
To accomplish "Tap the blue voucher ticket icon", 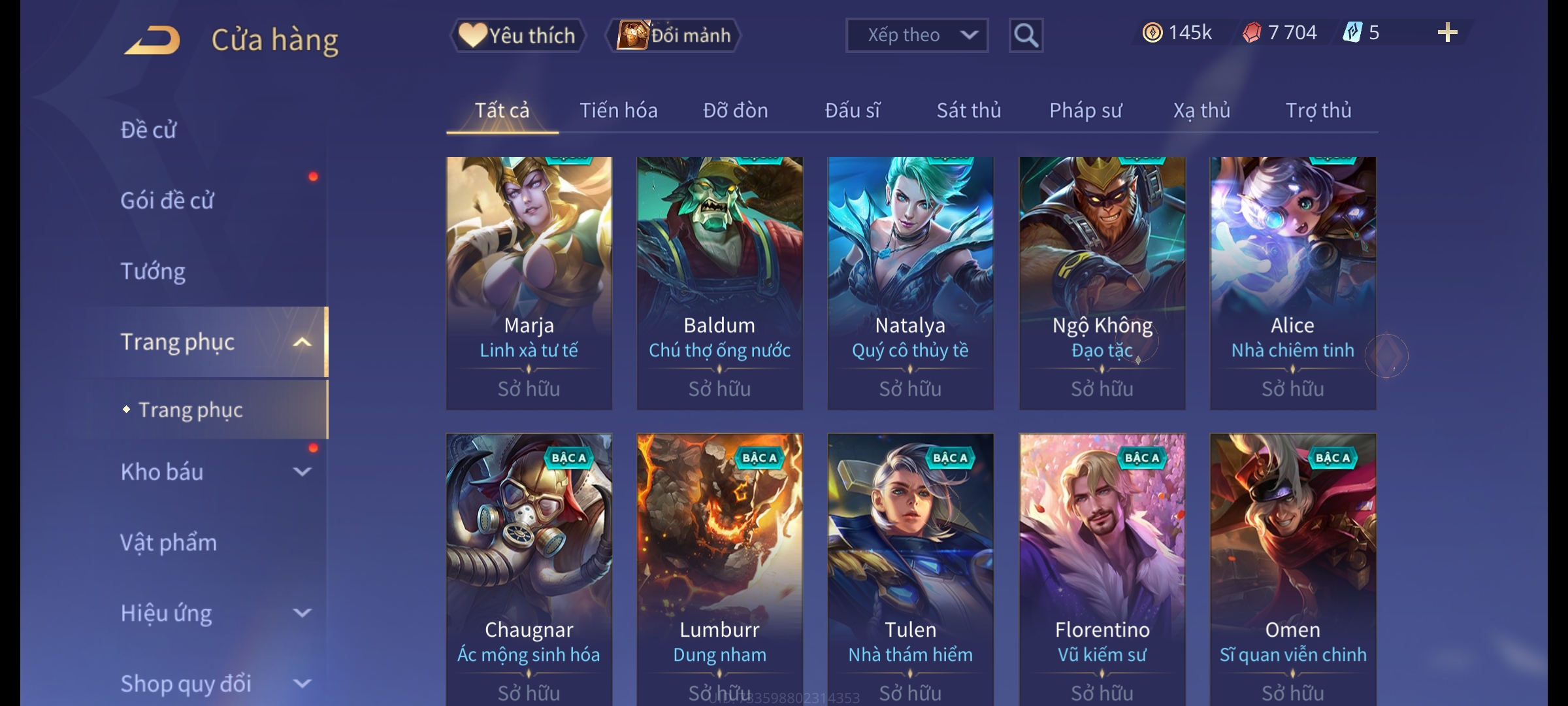I will pos(1352,33).
